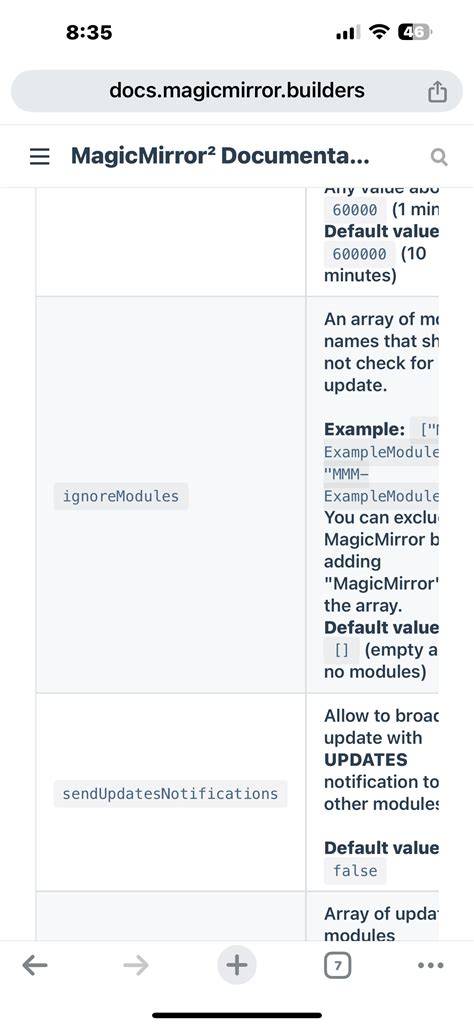Open the hamburger sidebar menu
474x1027 pixels.
[x=40, y=157]
